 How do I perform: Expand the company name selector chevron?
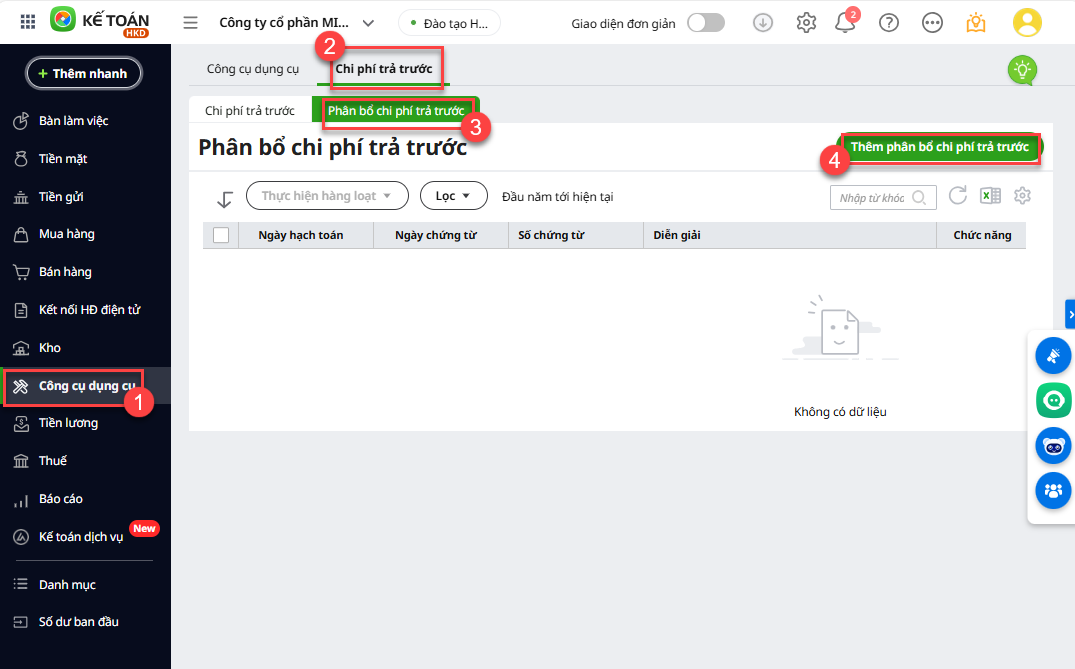coord(368,22)
